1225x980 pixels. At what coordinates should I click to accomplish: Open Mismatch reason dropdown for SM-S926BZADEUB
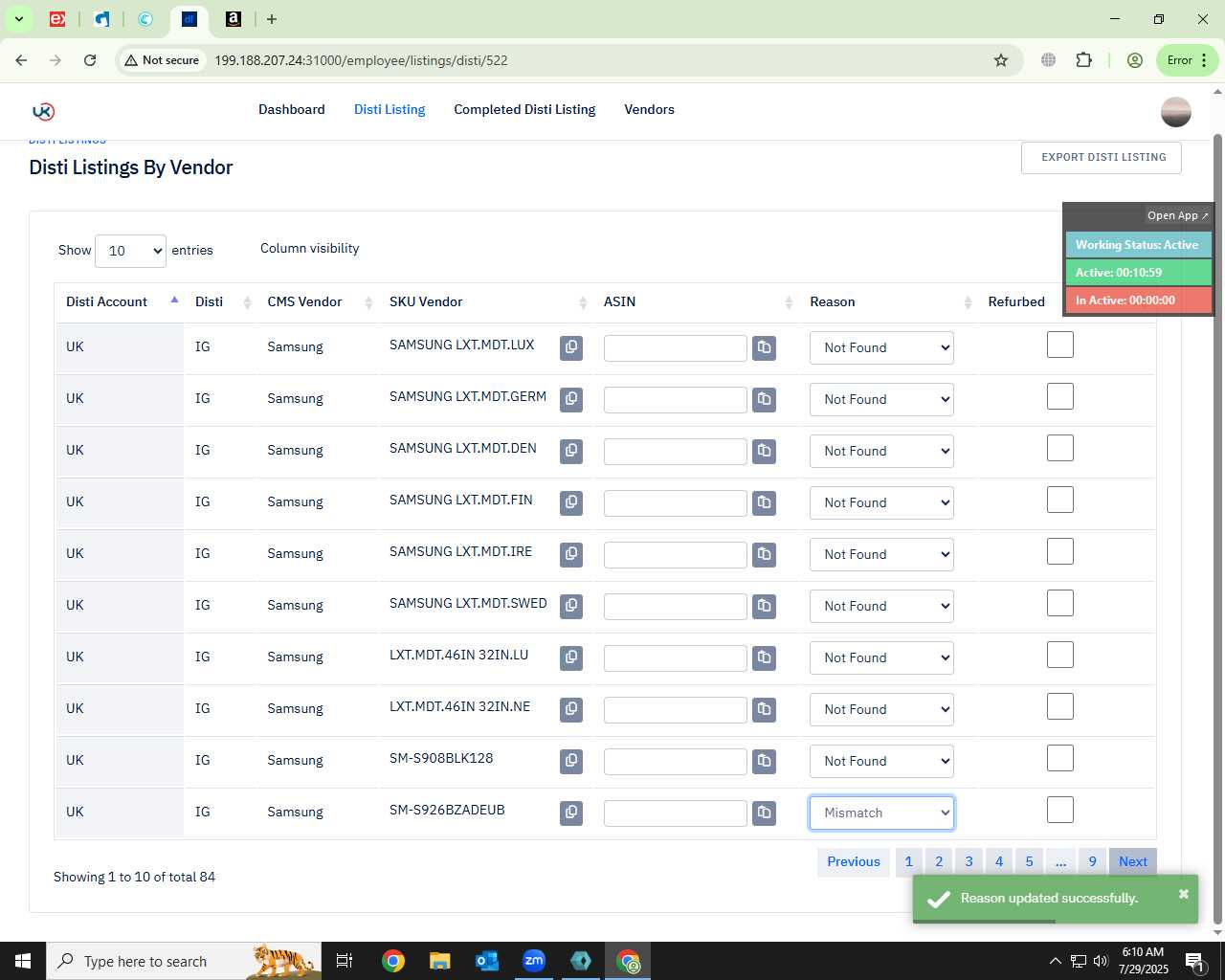click(881, 813)
